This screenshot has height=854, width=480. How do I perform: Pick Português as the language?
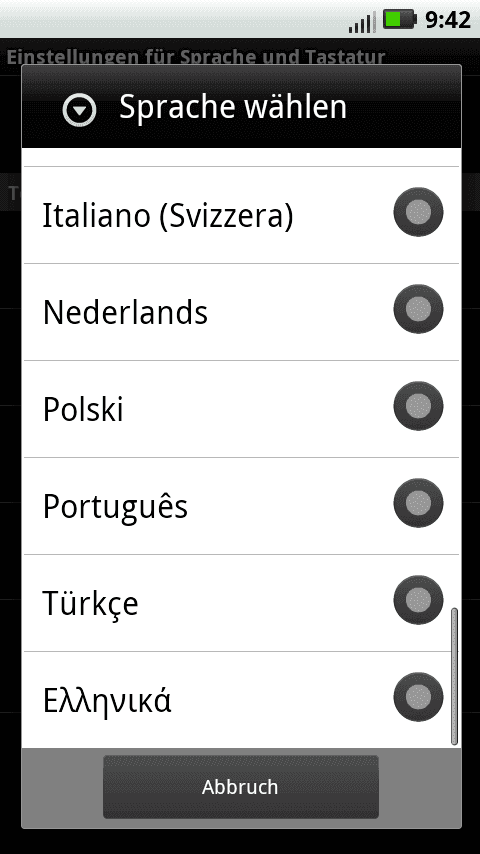[241, 506]
